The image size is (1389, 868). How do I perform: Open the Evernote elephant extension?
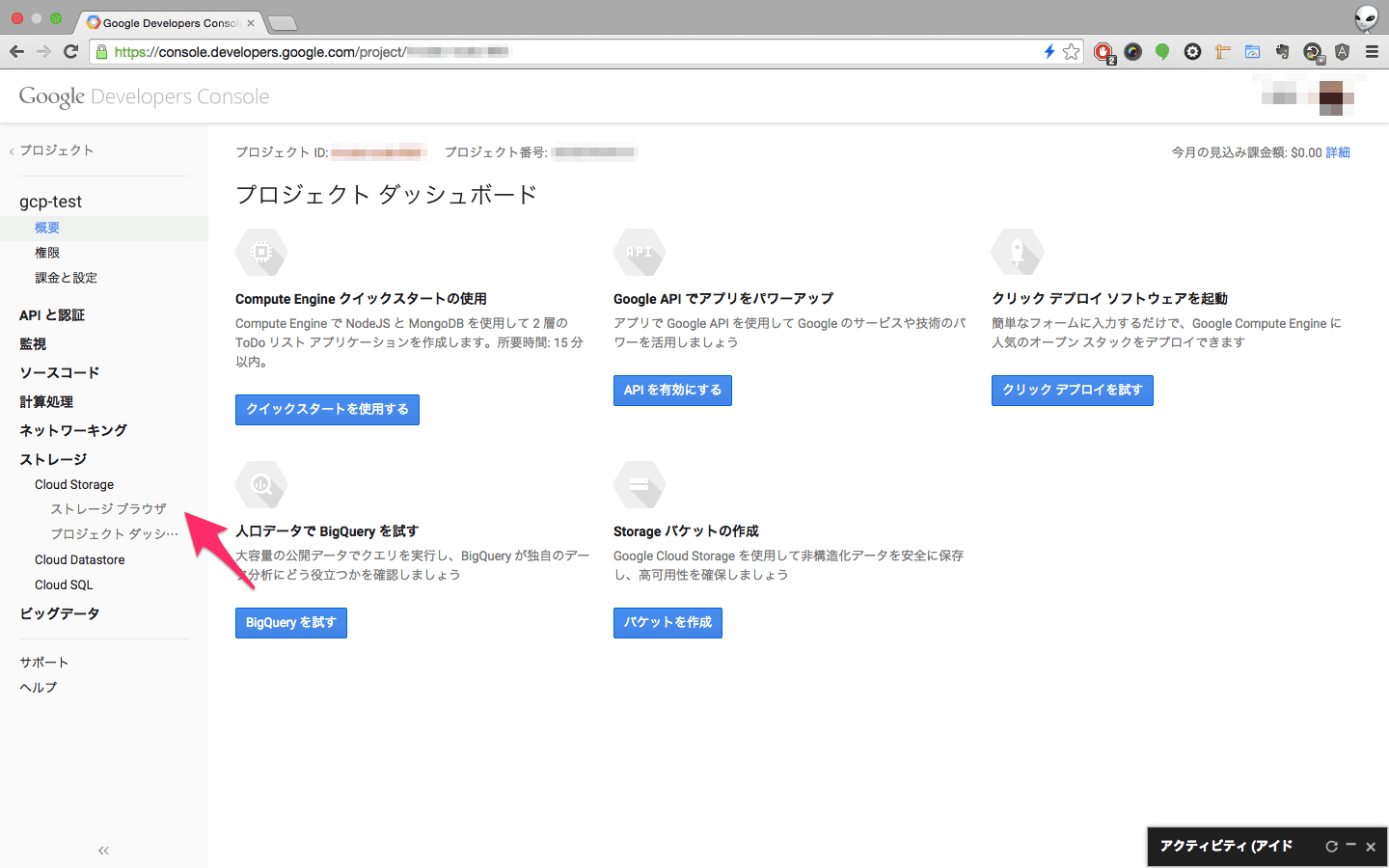click(1282, 52)
